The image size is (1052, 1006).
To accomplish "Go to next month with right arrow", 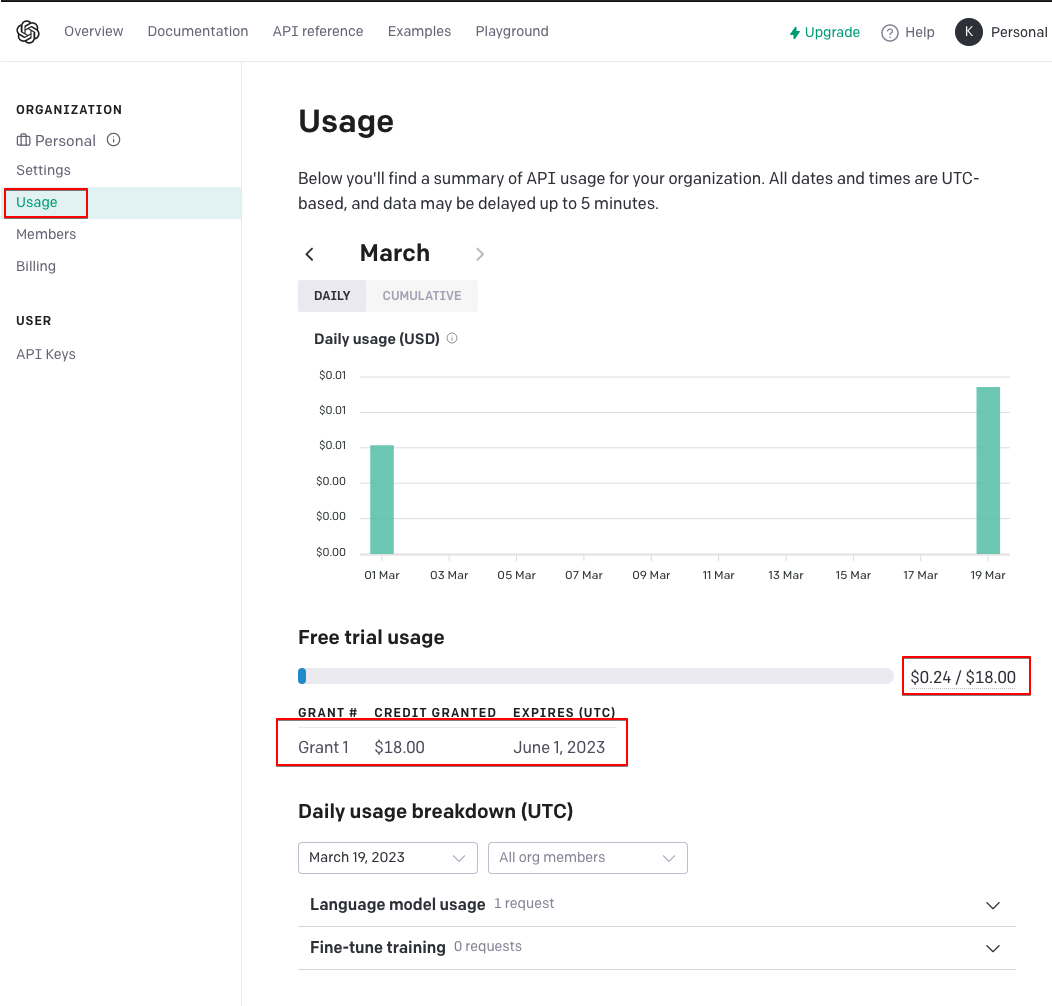I will (480, 254).
